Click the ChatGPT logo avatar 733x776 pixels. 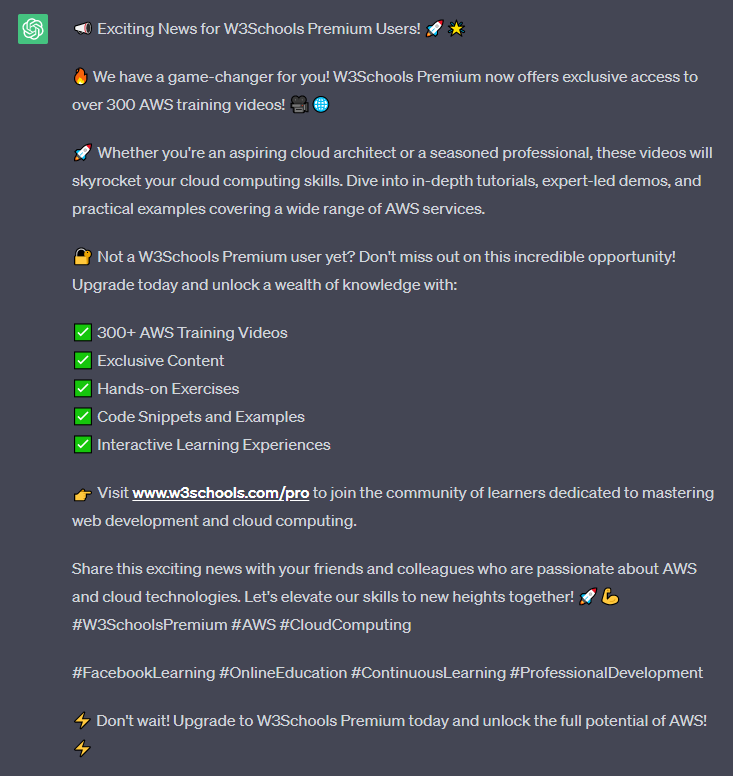pos(33,29)
